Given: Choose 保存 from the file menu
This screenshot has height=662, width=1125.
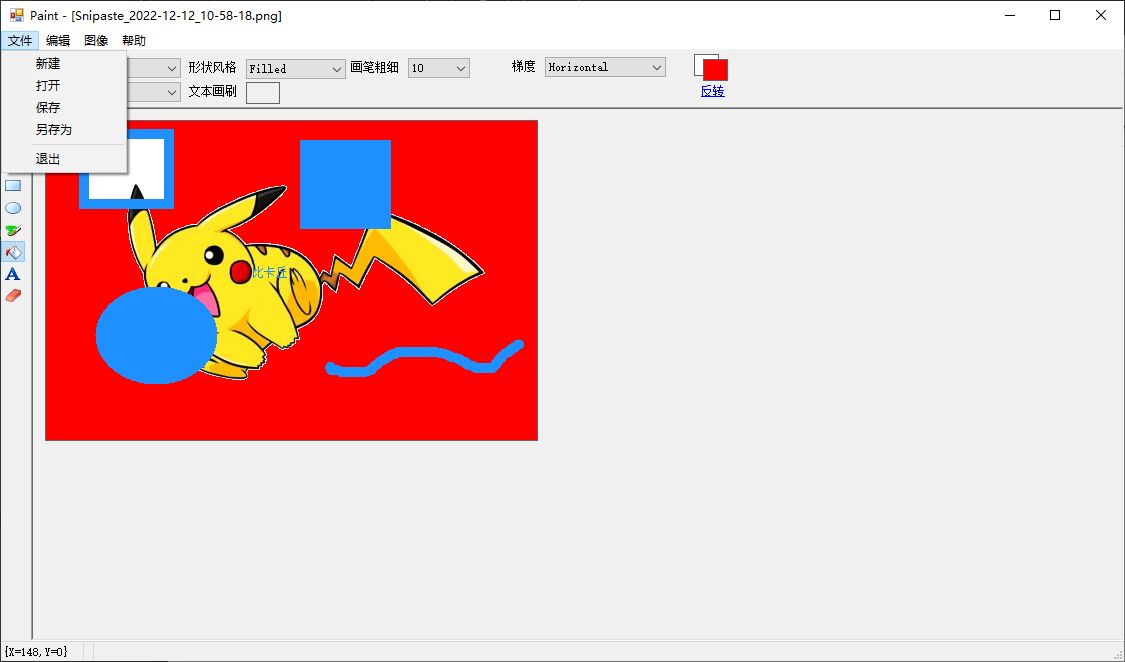Looking at the screenshot, I should click(65, 108).
